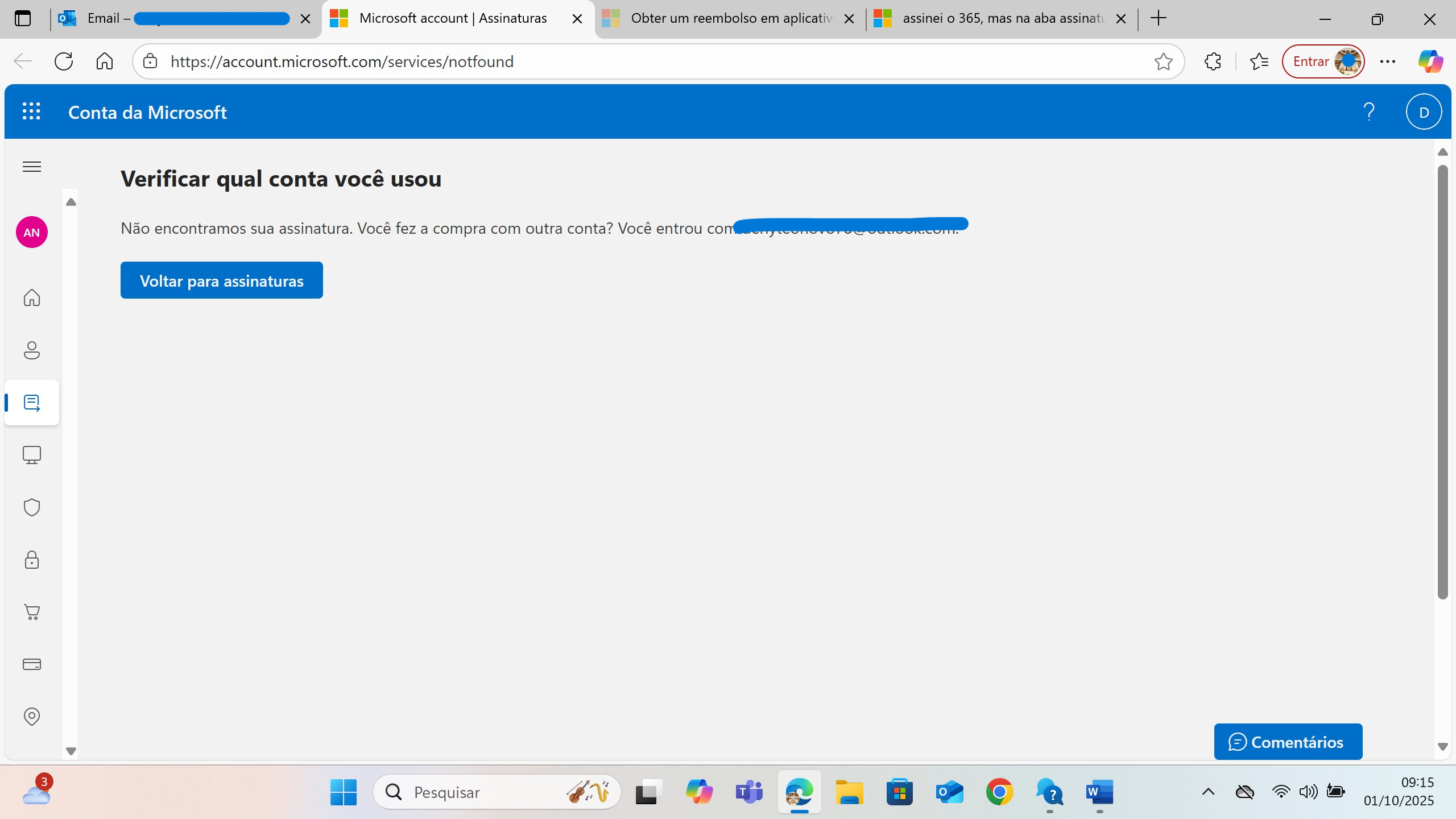
Task: Open the Microsoft app launcher grid
Action: [31, 111]
